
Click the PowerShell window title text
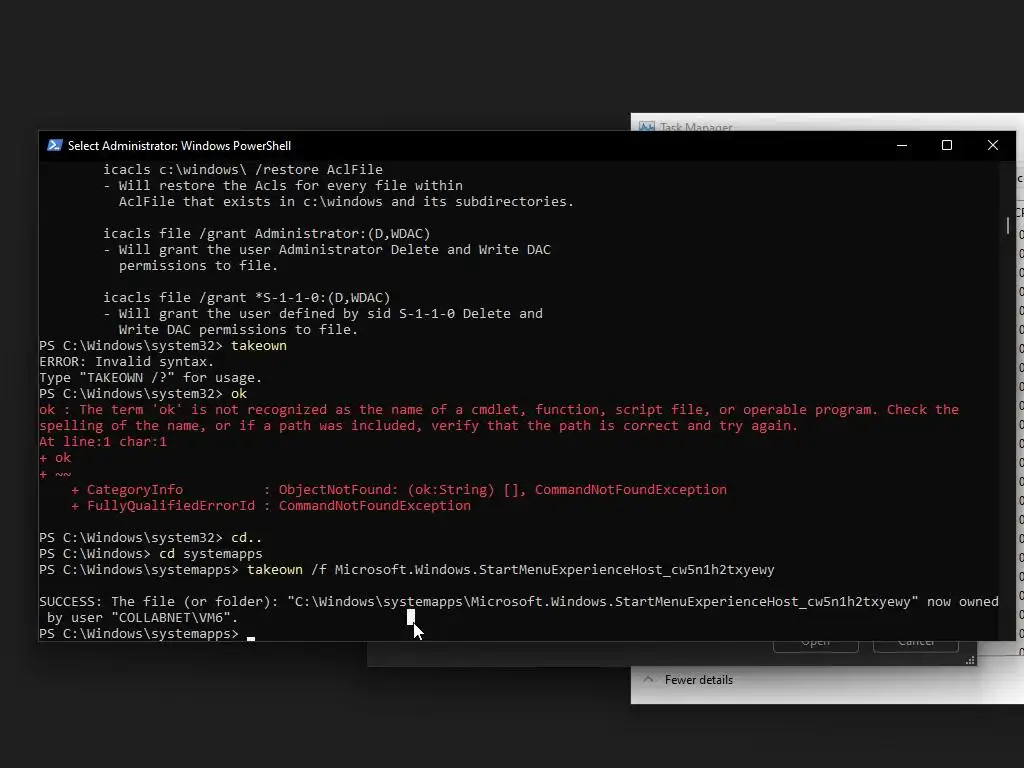coord(180,146)
